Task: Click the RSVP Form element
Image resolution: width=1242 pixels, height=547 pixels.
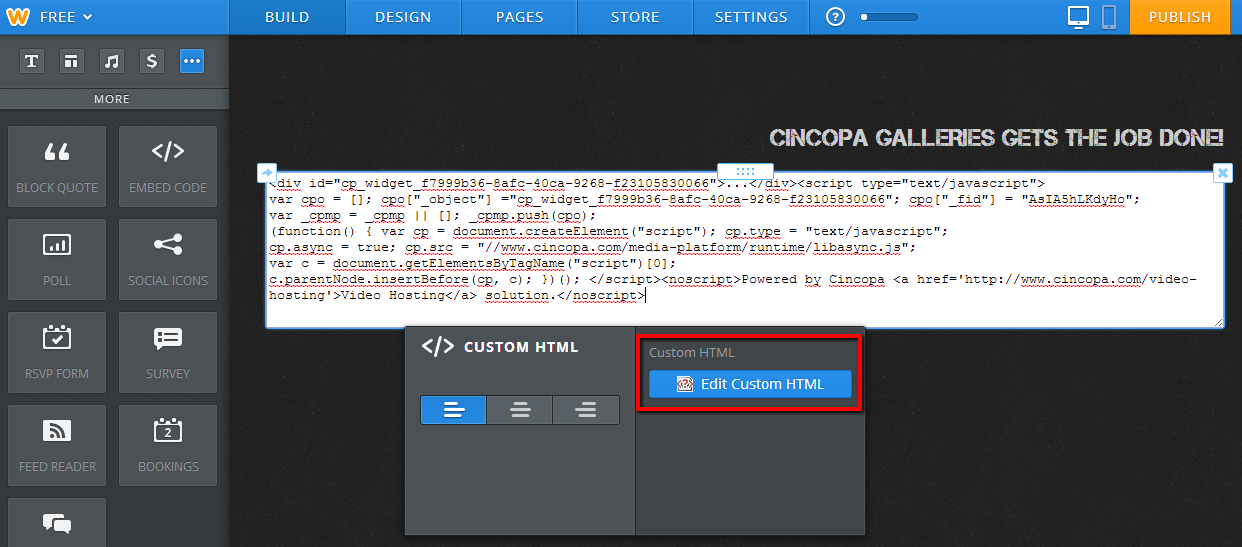Action: pyautogui.click(x=57, y=352)
